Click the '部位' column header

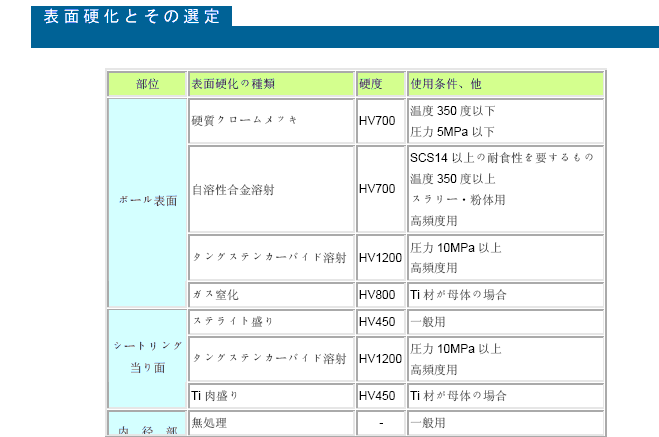tap(147, 84)
